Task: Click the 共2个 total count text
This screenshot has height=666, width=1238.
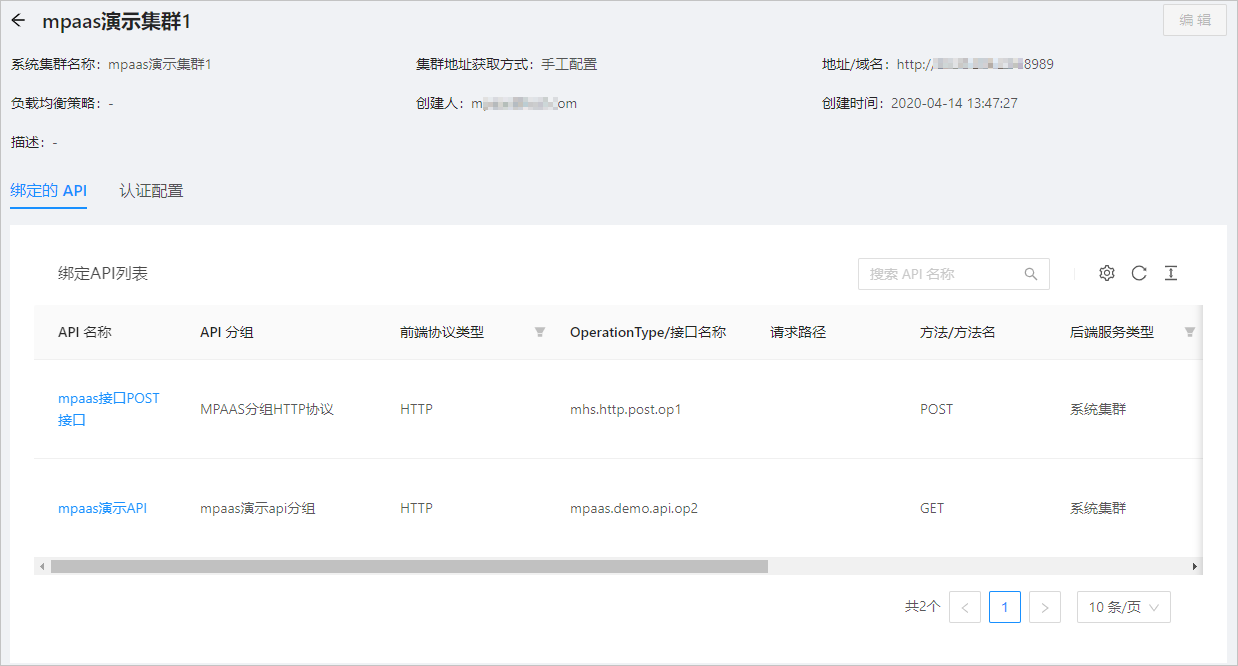Action: pyautogui.click(x=923, y=607)
